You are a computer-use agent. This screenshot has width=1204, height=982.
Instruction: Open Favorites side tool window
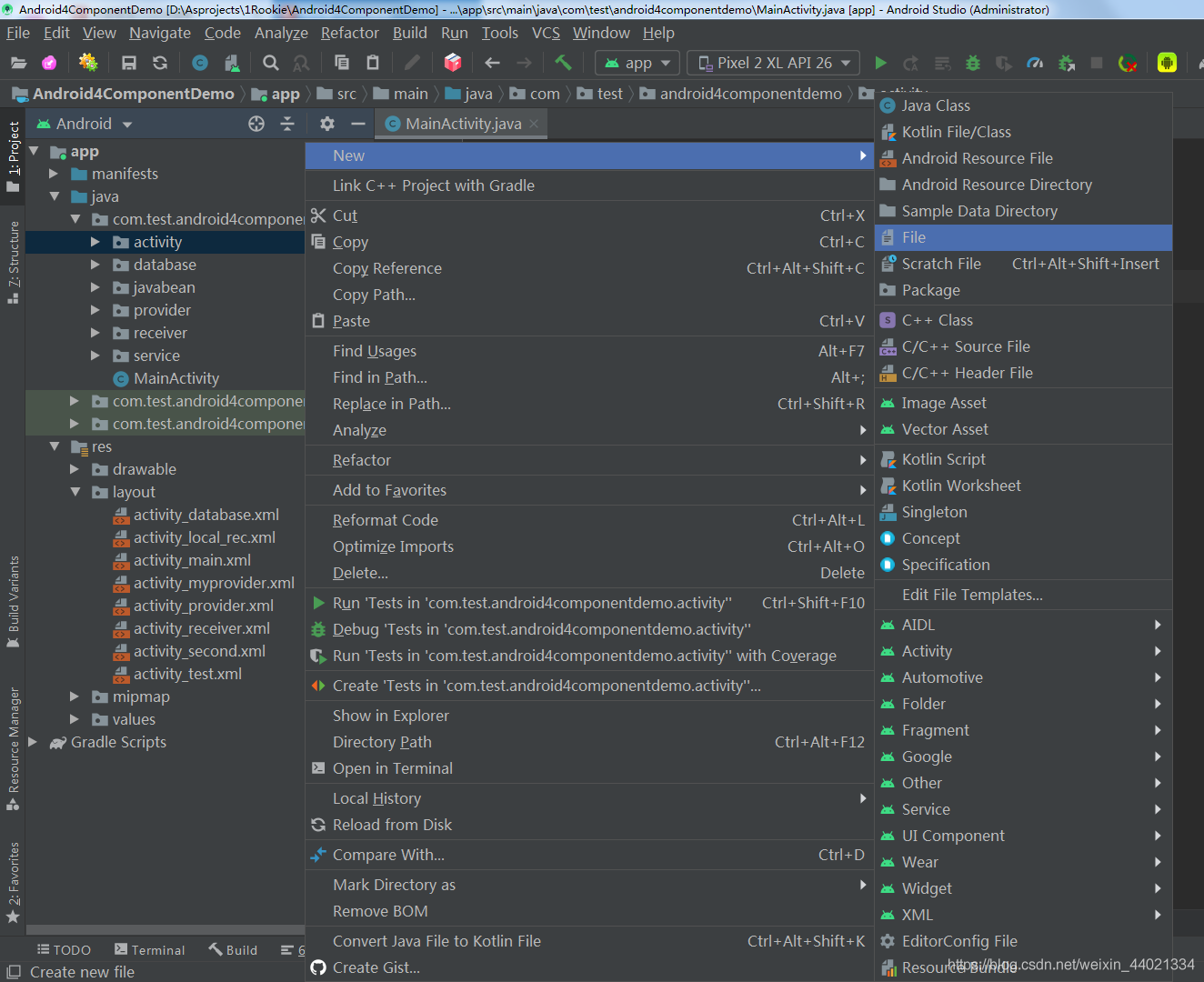tap(13, 882)
